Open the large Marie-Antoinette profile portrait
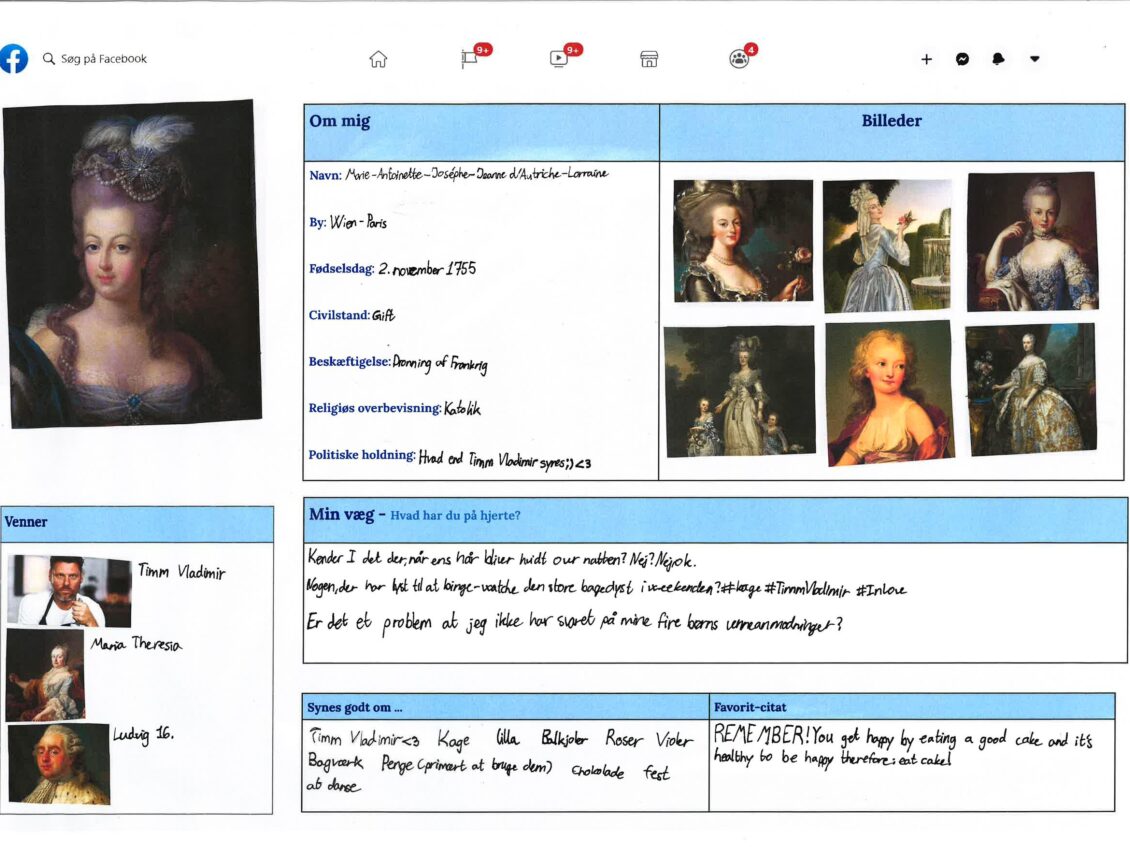 tap(133, 264)
